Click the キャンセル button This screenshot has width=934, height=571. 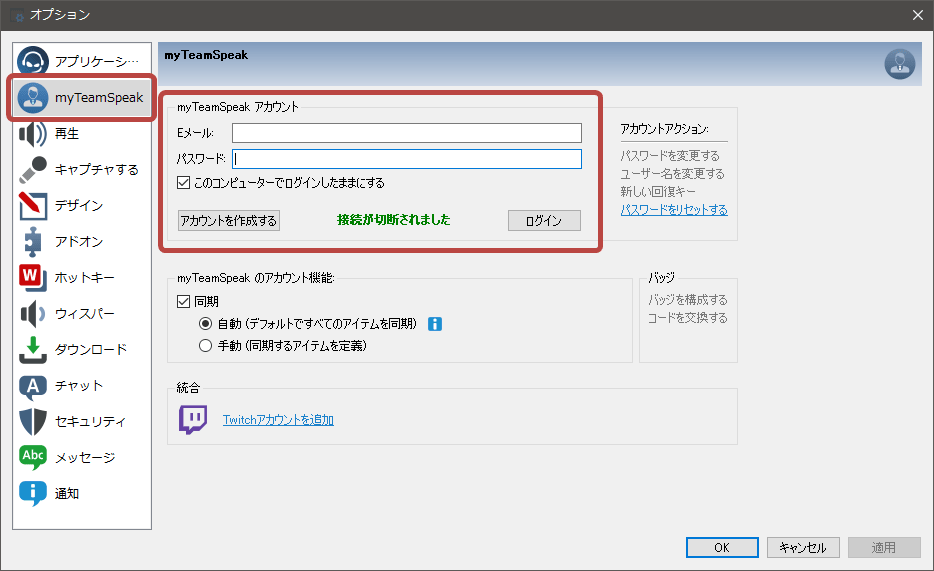pyautogui.click(x=803, y=547)
